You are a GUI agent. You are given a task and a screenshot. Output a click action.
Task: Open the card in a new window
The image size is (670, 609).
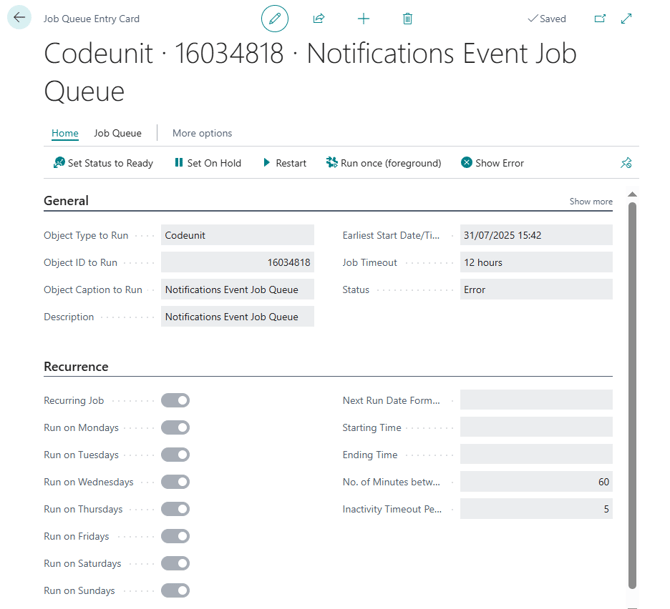(x=599, y=18)
